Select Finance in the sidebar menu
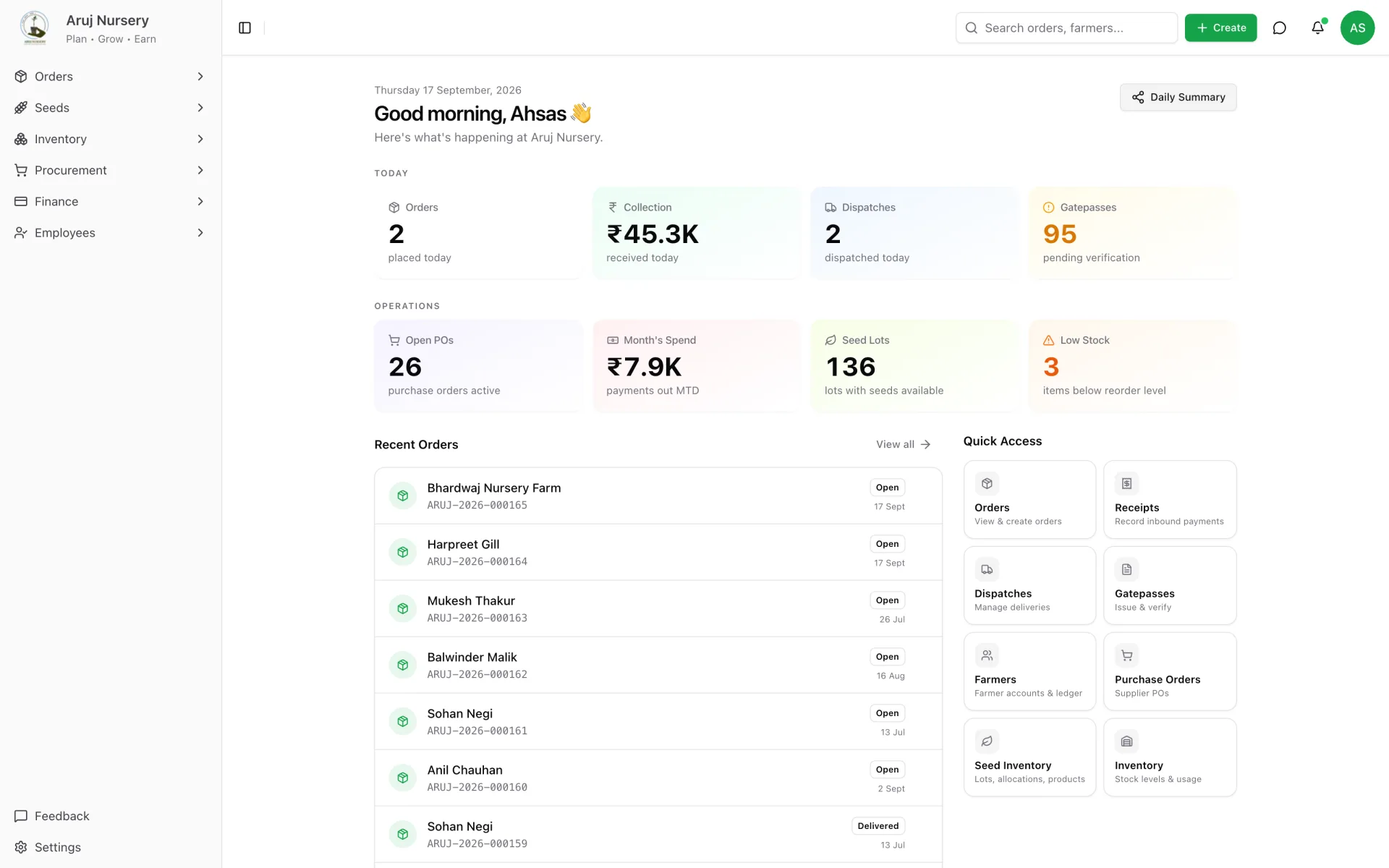The image size is (1389, 868). 111,201
